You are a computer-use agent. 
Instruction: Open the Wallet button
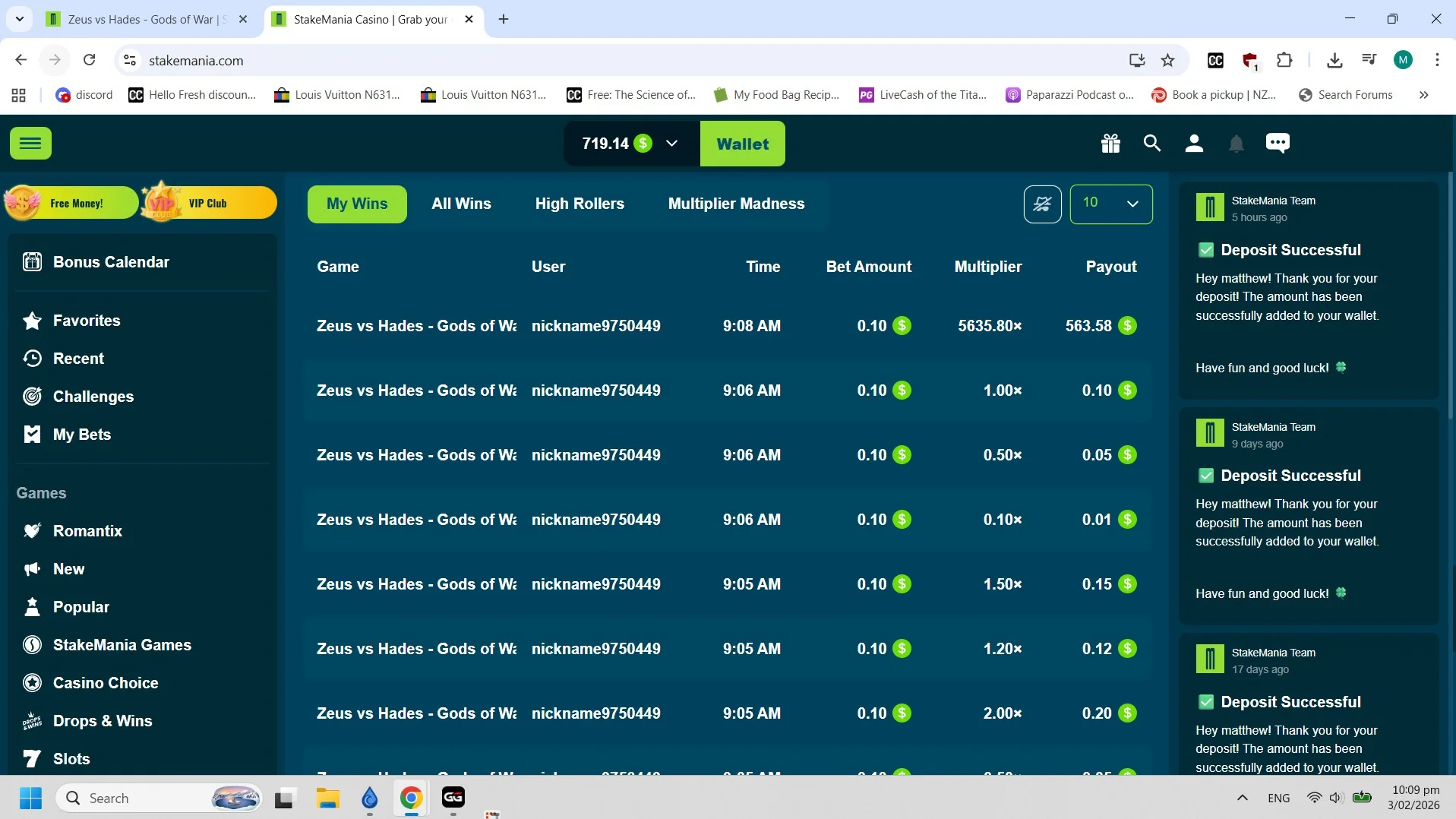(742, 144)
